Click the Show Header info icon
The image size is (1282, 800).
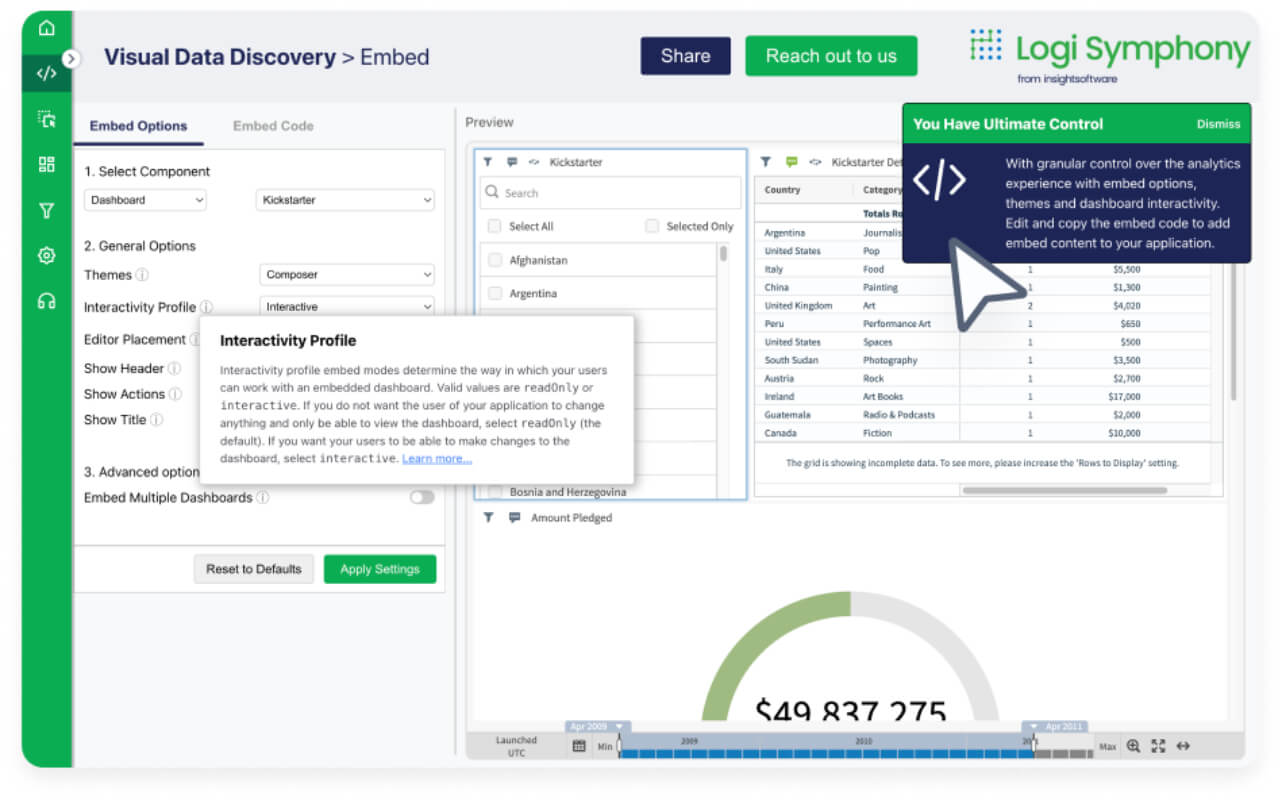coord(174,368)
